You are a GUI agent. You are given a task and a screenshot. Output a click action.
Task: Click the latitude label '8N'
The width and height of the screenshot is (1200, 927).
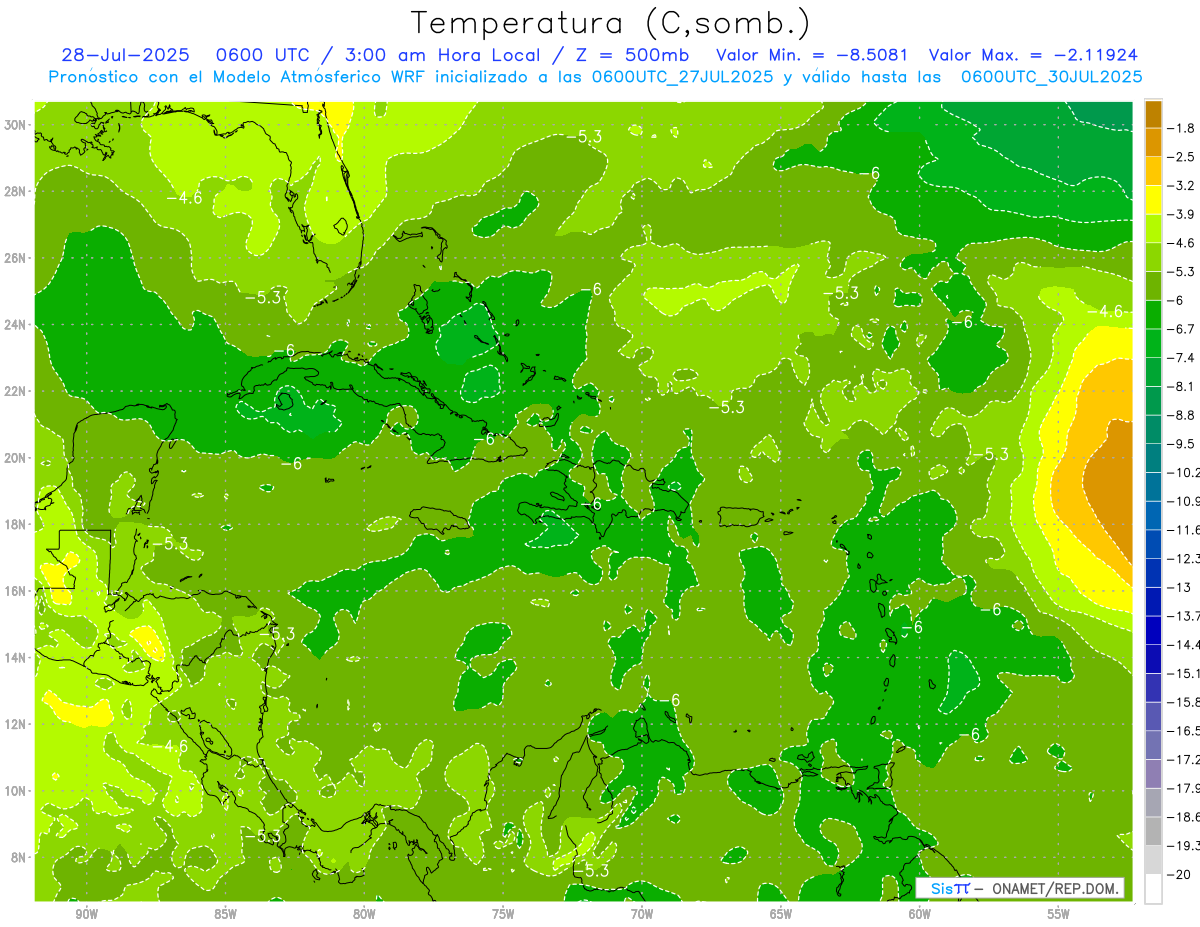pos(19,857)
